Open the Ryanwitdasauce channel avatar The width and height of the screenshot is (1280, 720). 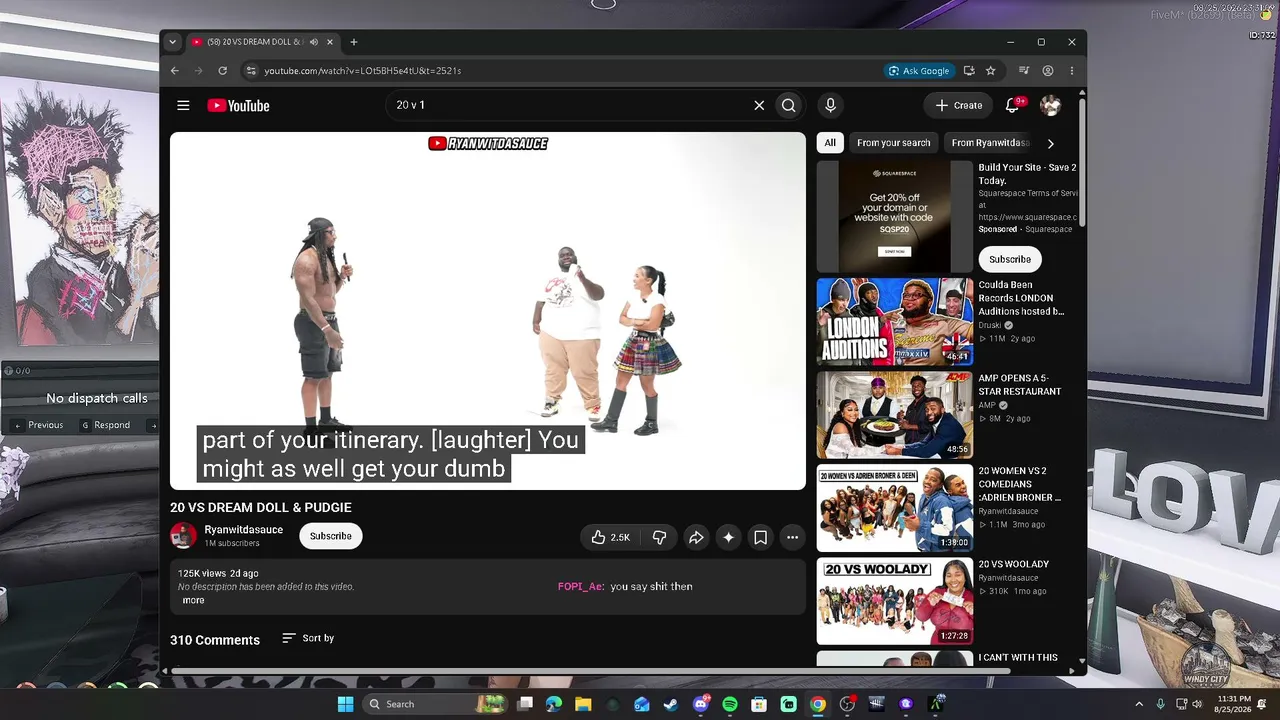[x=183, y=536]
